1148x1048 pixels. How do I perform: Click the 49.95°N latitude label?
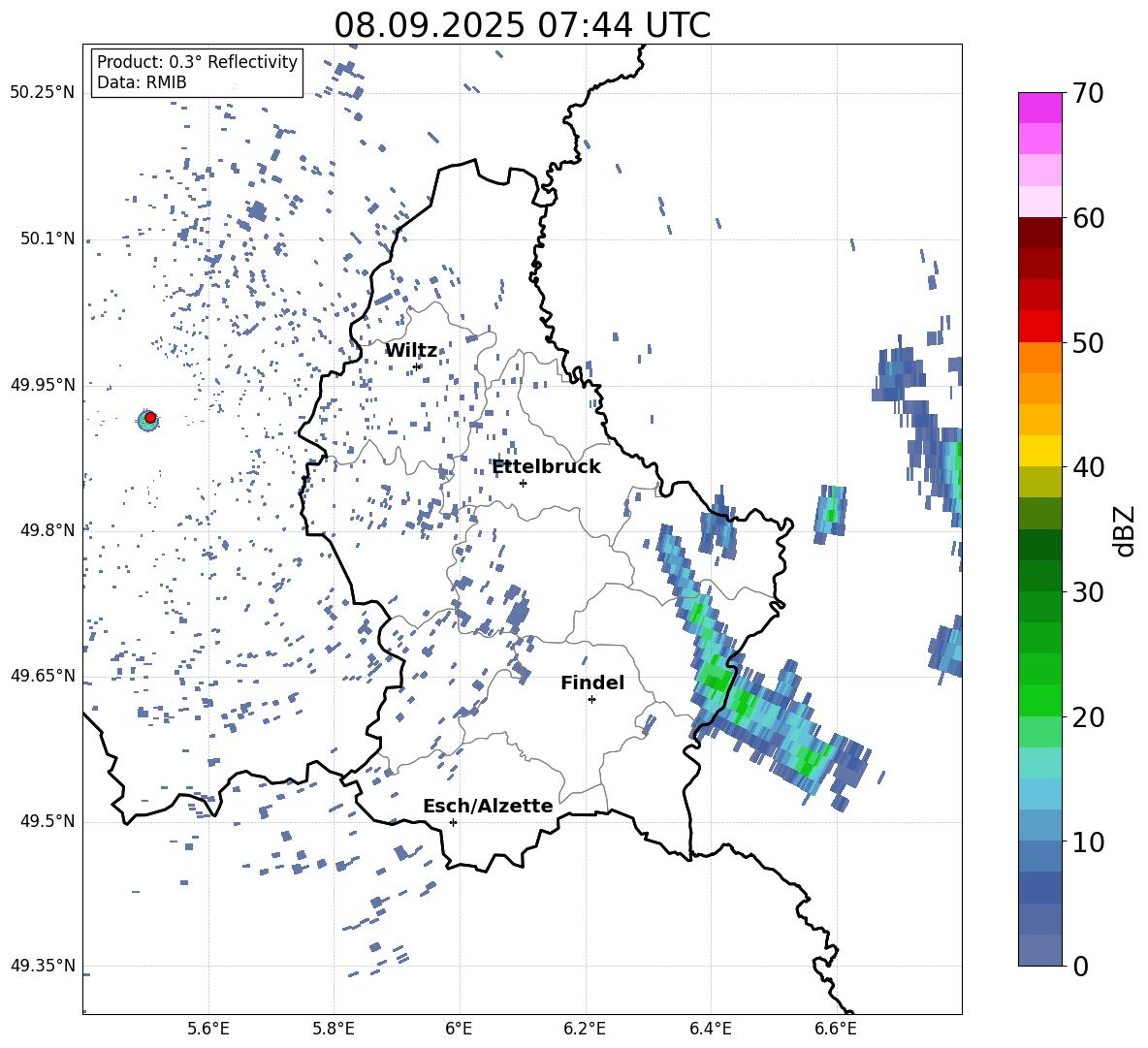[43, 384]
